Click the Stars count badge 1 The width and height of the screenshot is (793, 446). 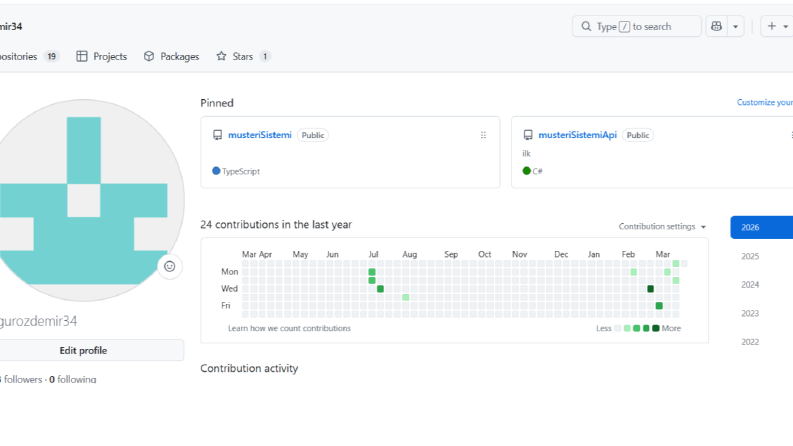point(265,56)
